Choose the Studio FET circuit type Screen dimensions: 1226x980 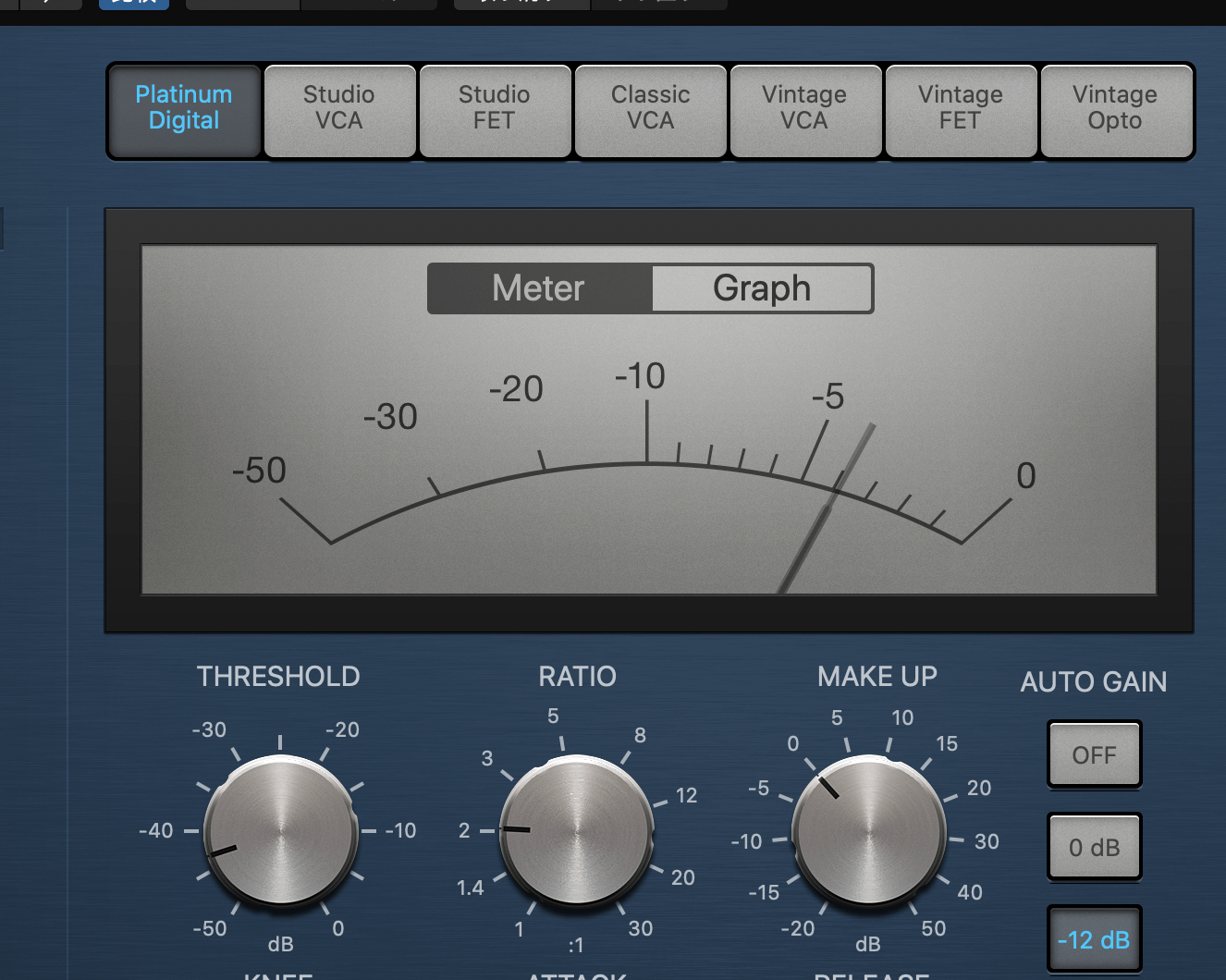[x=495, y=110]
